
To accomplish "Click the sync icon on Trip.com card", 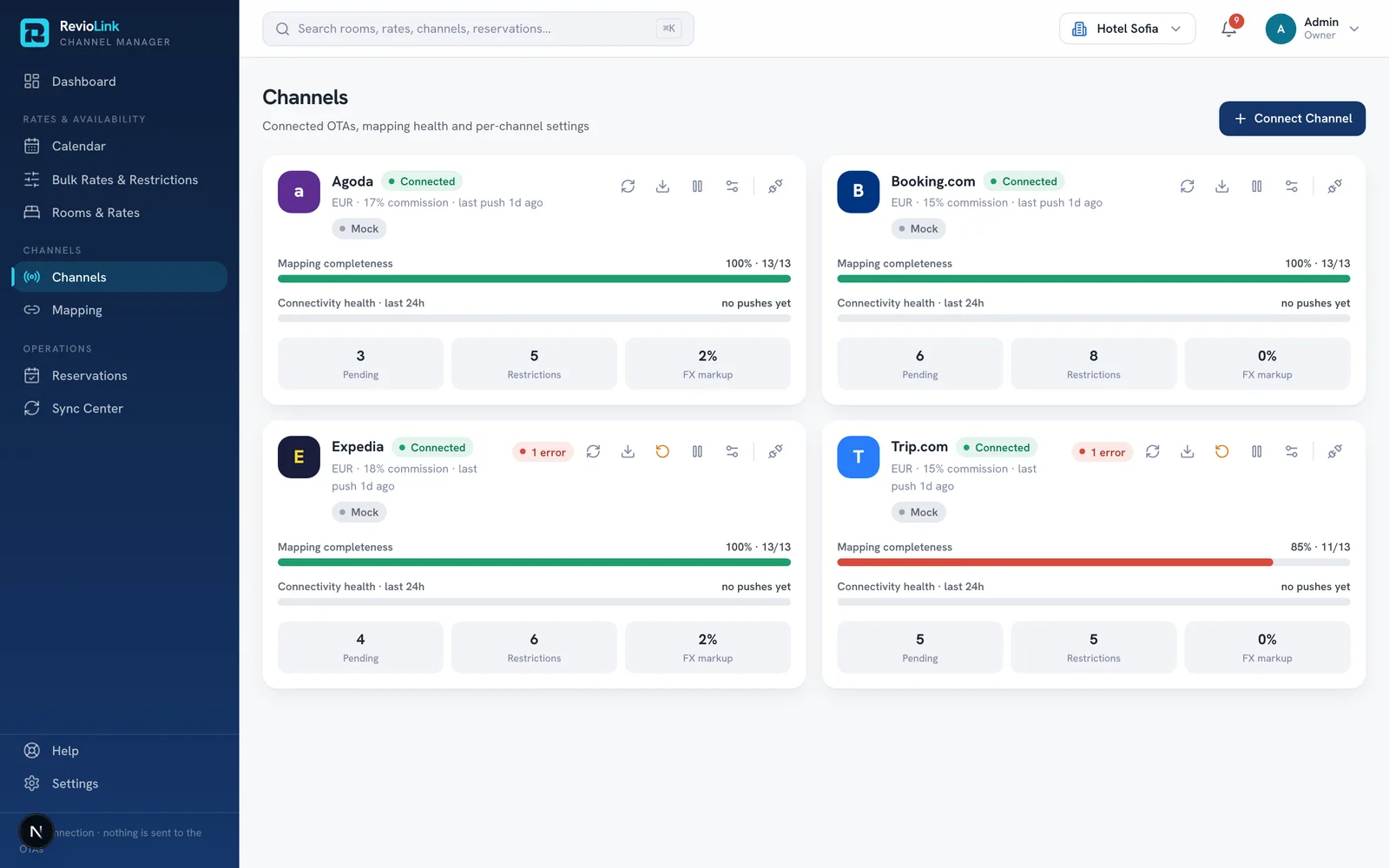I will click(1152, 451).
